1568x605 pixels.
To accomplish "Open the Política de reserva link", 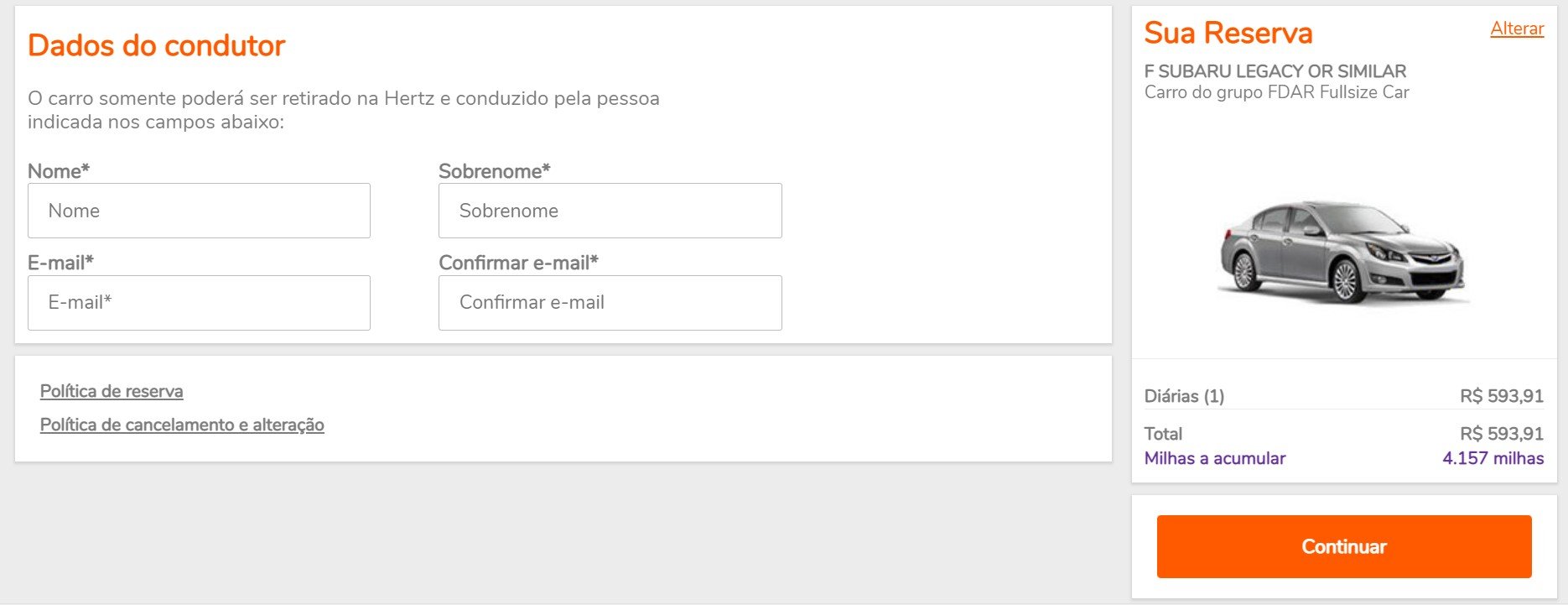I will [112, 391].
